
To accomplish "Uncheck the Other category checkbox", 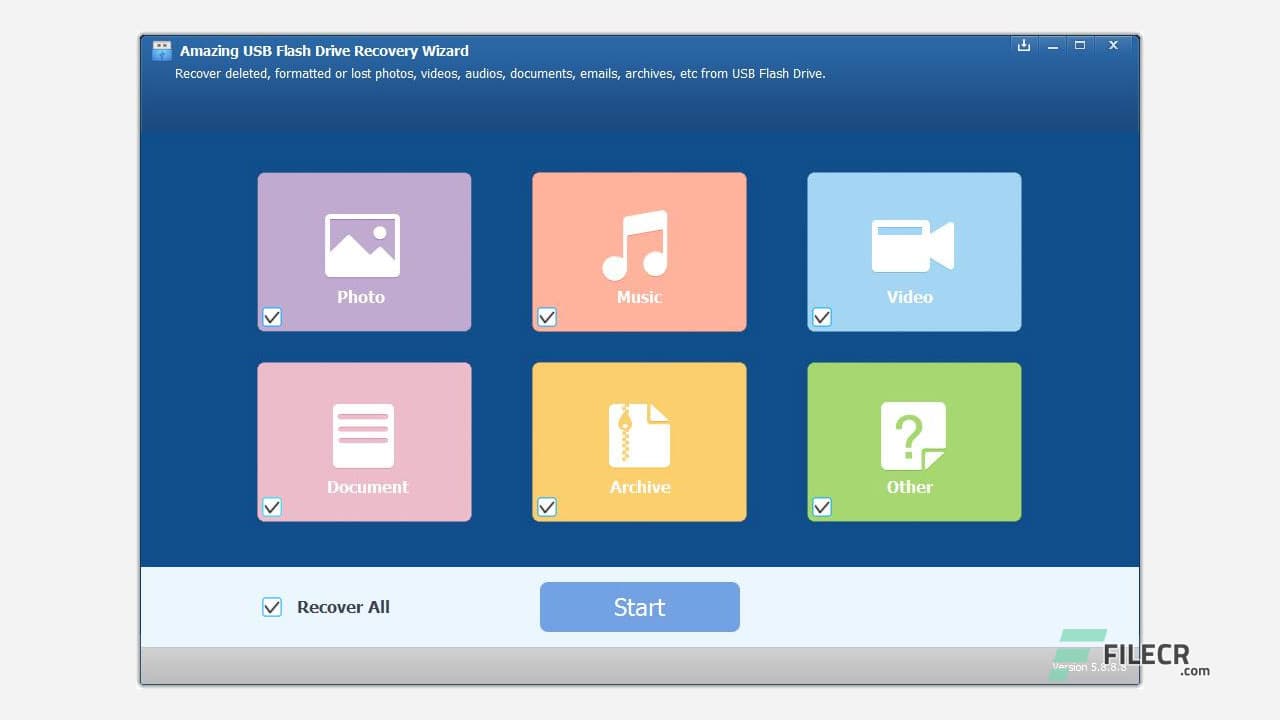I will click(821, 507).
